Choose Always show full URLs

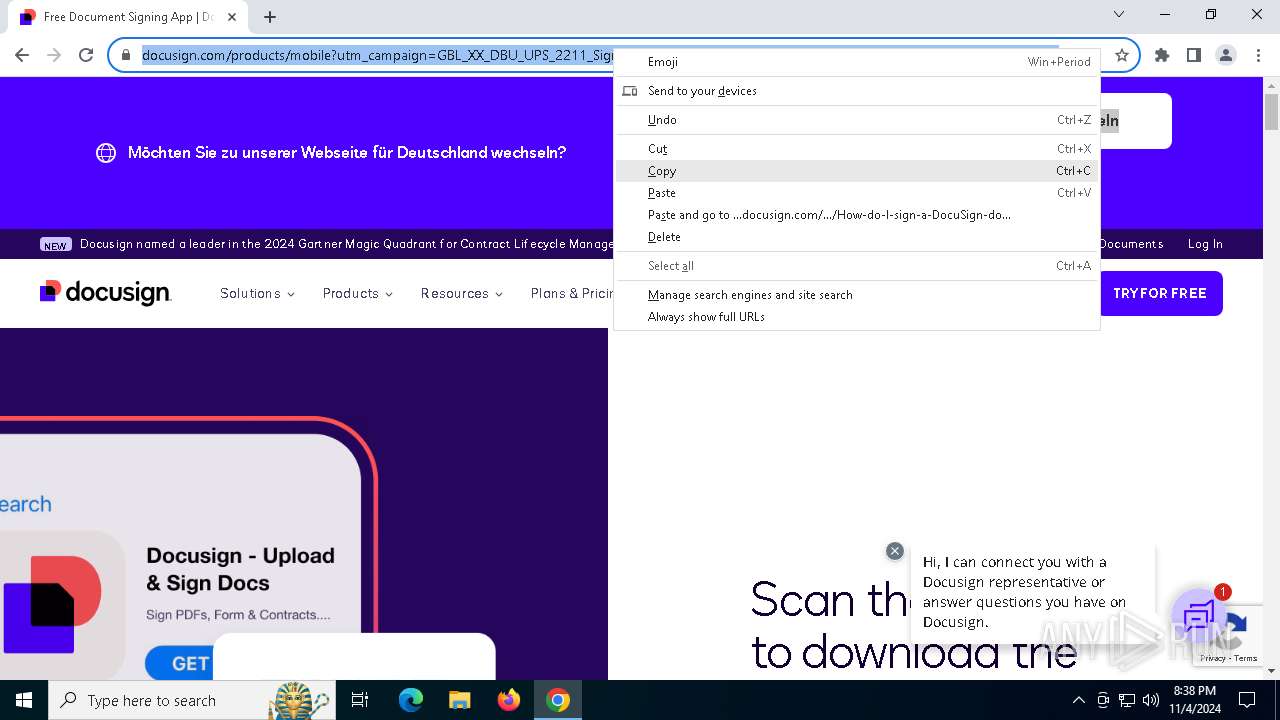point(857,317)
